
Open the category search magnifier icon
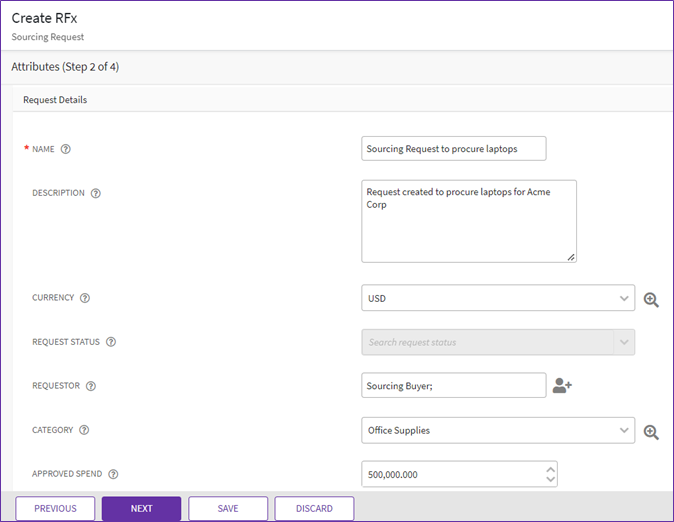pos(651,431)
